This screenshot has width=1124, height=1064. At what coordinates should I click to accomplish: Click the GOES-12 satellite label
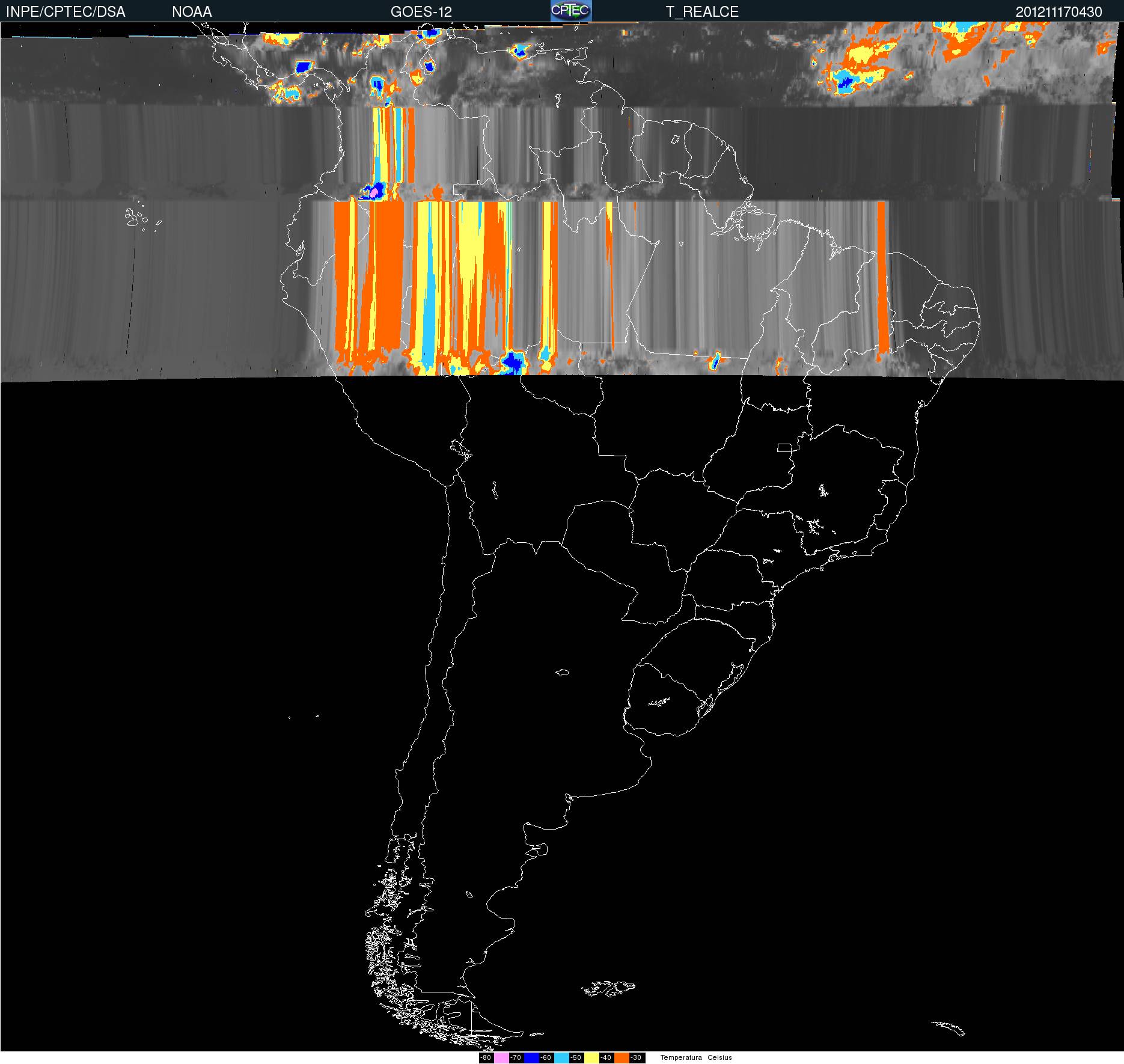pyautogui.click(x=421, y=11)
